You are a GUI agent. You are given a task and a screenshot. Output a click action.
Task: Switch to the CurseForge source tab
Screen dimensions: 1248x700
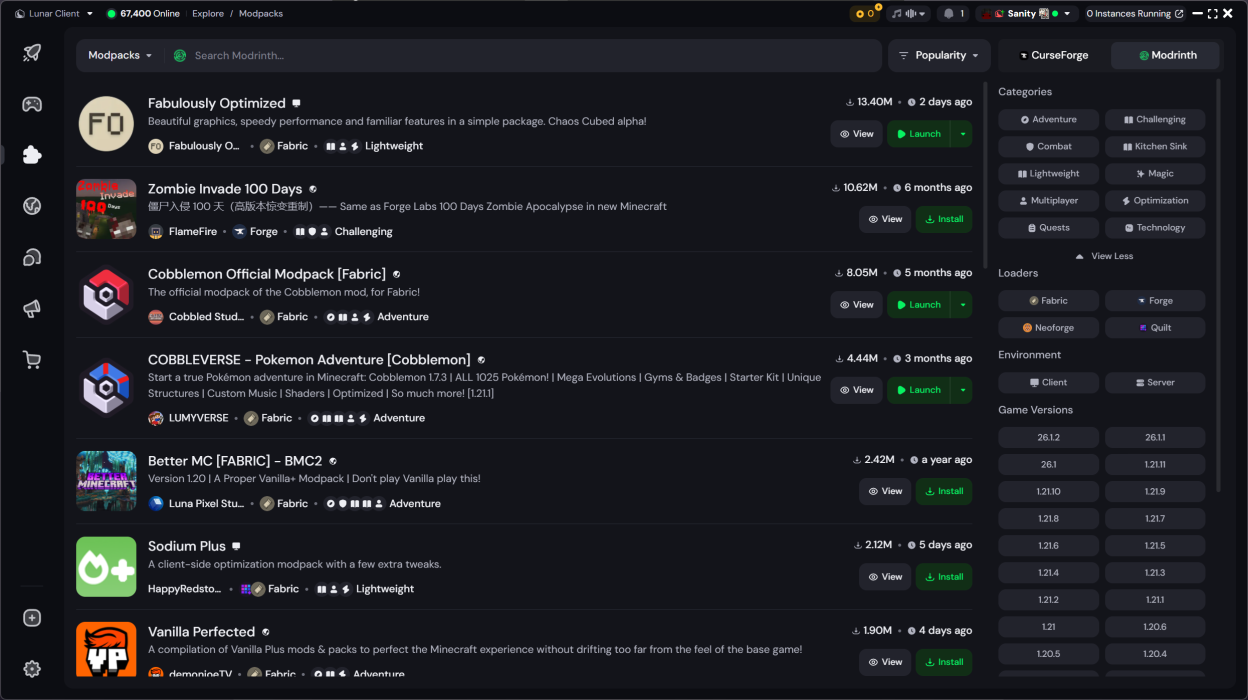point(1053,56)
